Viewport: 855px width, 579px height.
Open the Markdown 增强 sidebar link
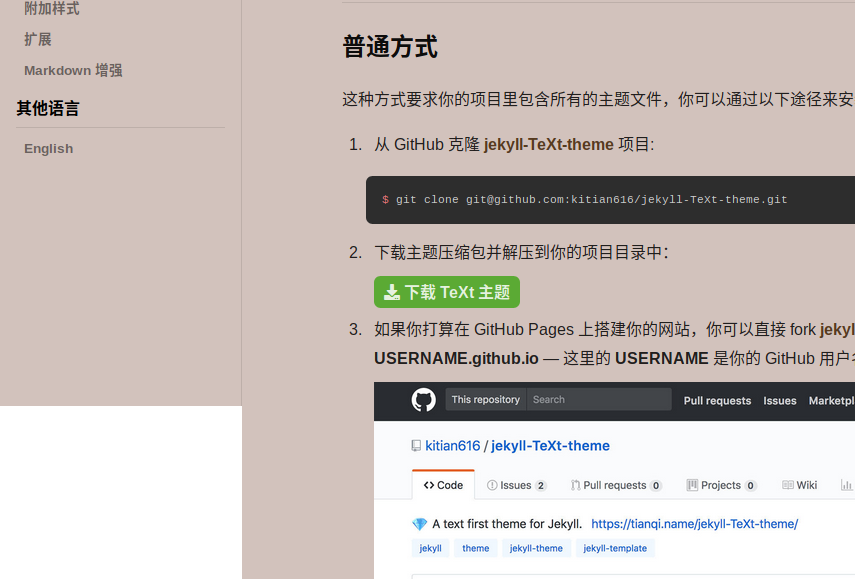click(73, 70)
